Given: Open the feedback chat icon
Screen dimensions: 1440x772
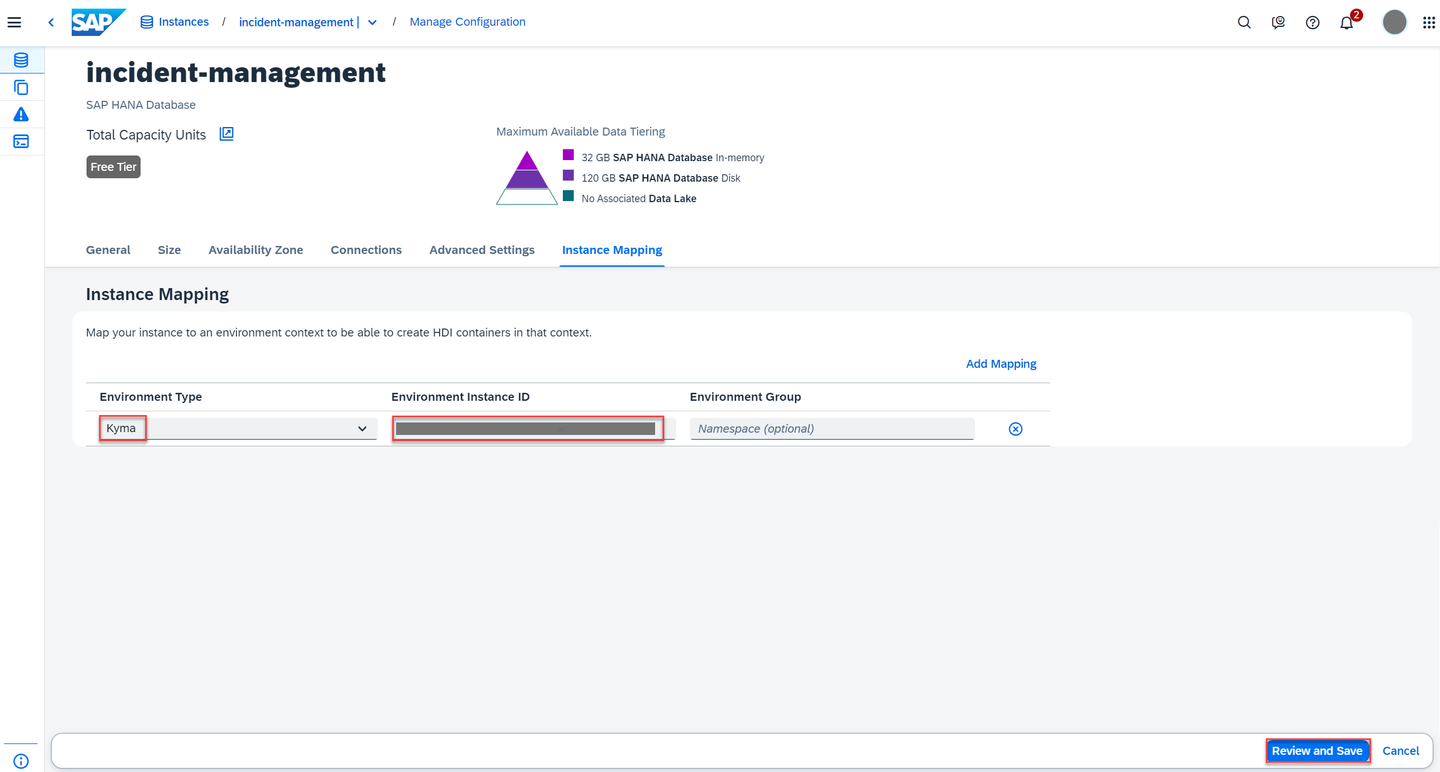Looking at the screenshot, I should (1278, 22).
